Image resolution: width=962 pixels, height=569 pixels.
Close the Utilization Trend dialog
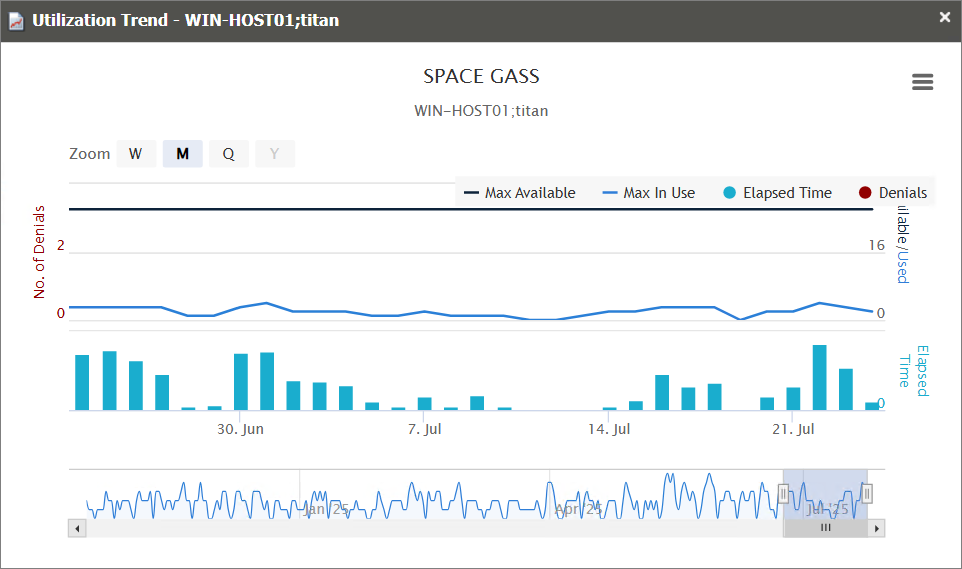944,18
